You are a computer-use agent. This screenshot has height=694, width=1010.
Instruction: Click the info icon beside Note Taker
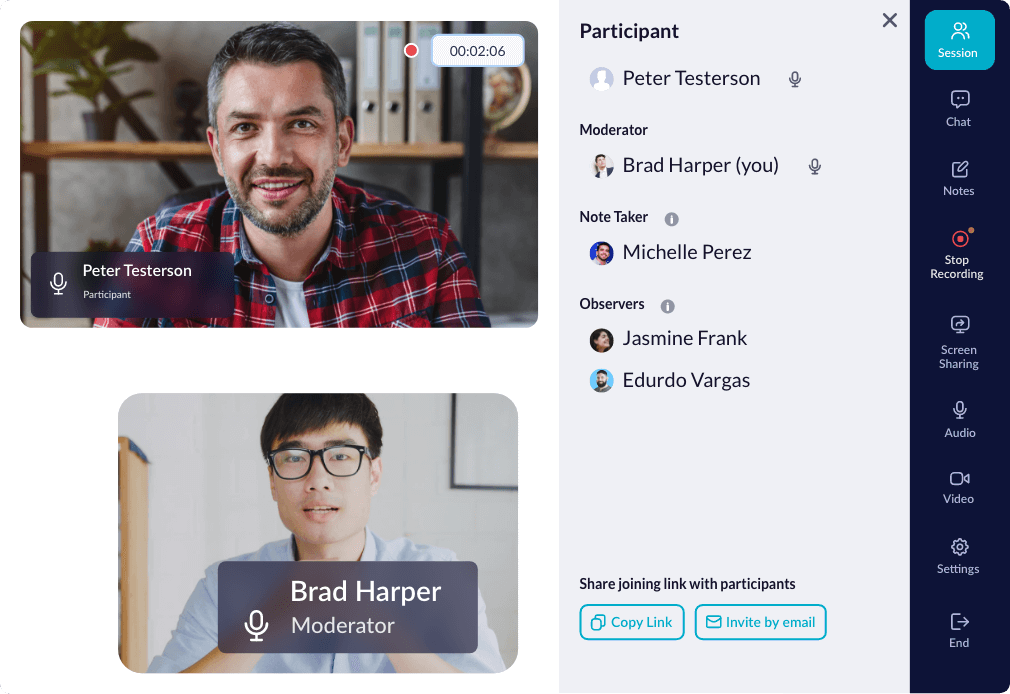click(x=671, y=219)
